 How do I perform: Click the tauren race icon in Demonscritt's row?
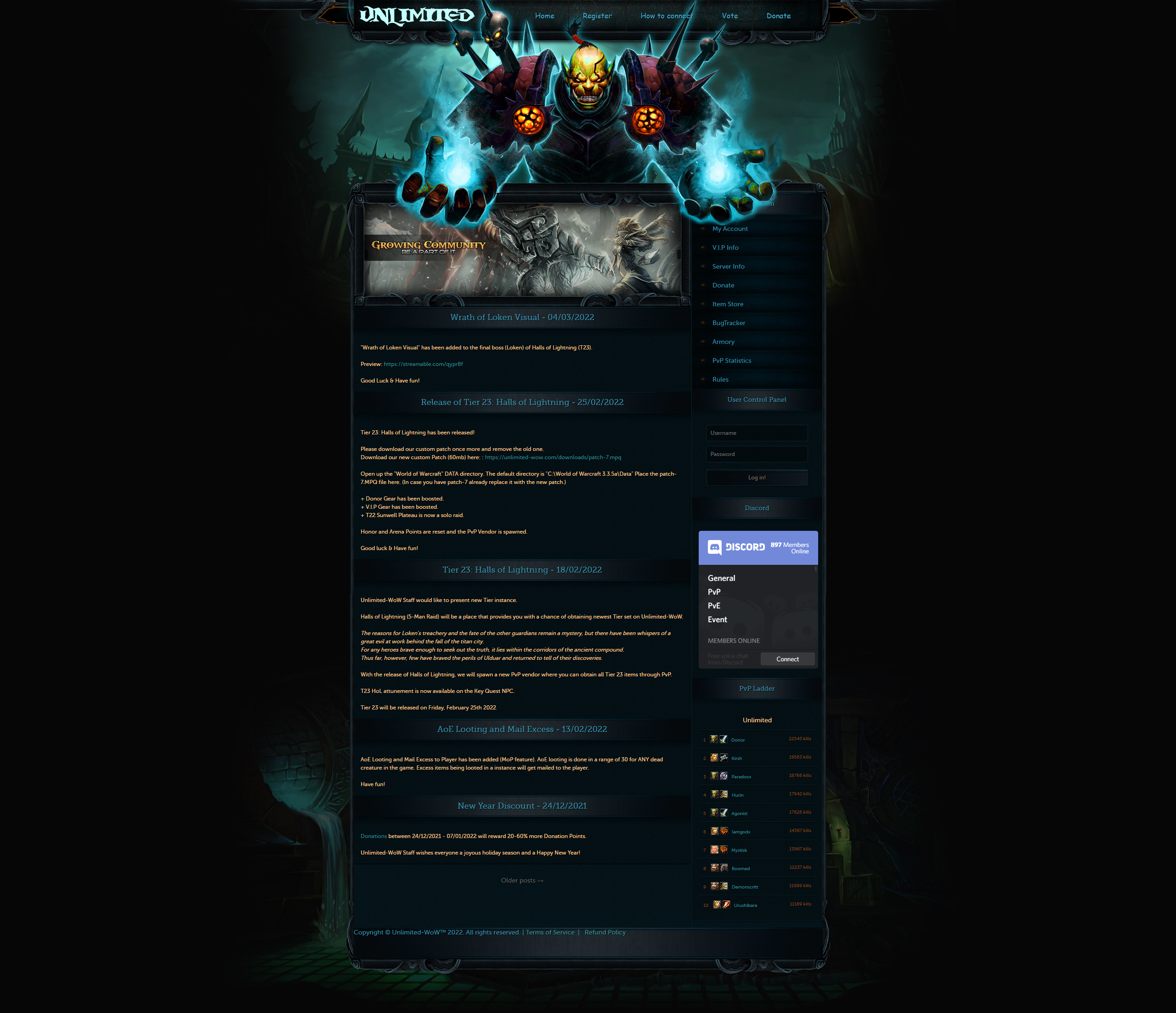pos(715,886)
